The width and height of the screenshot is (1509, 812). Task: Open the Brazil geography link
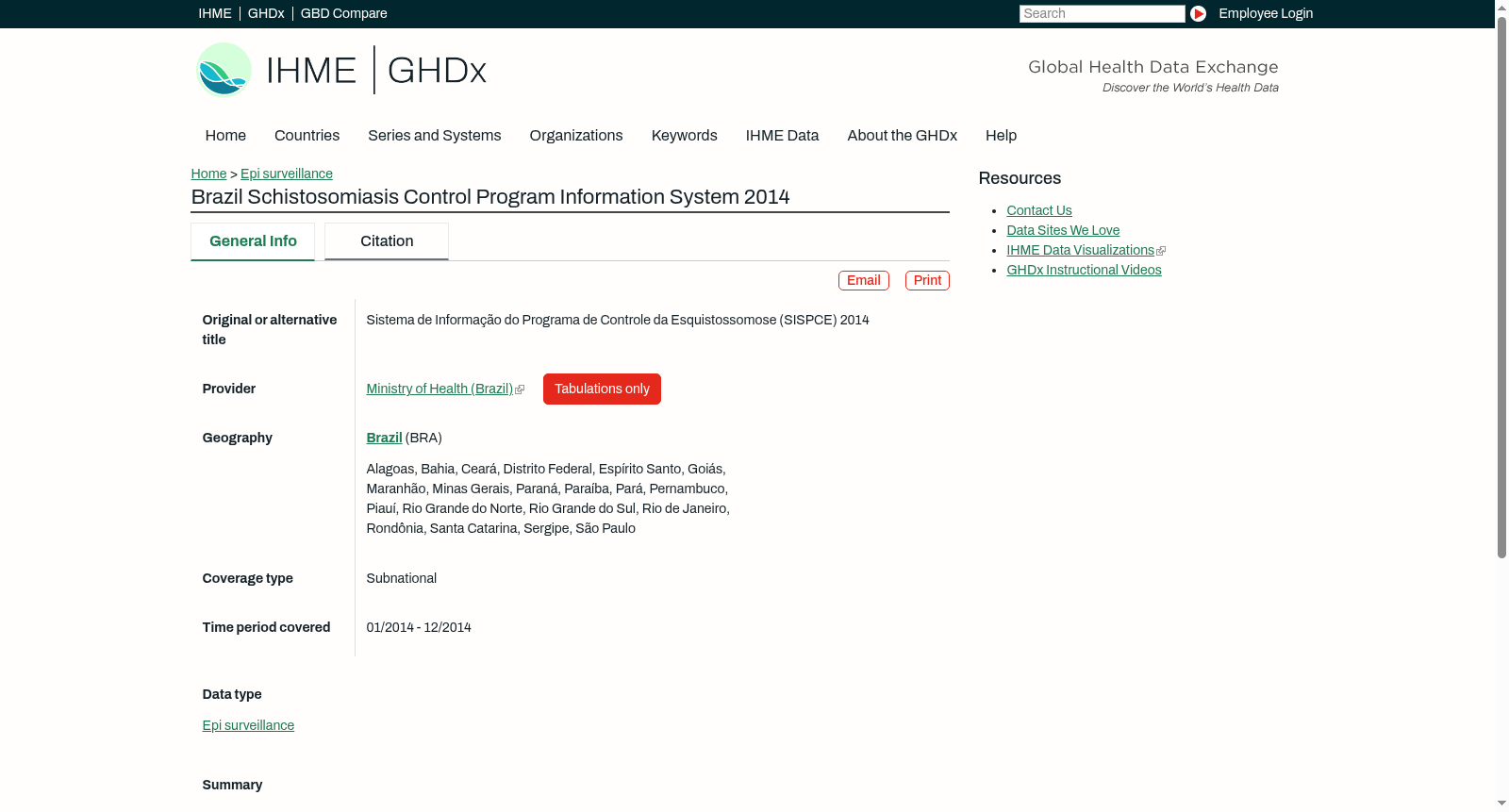tap(384, 438)
